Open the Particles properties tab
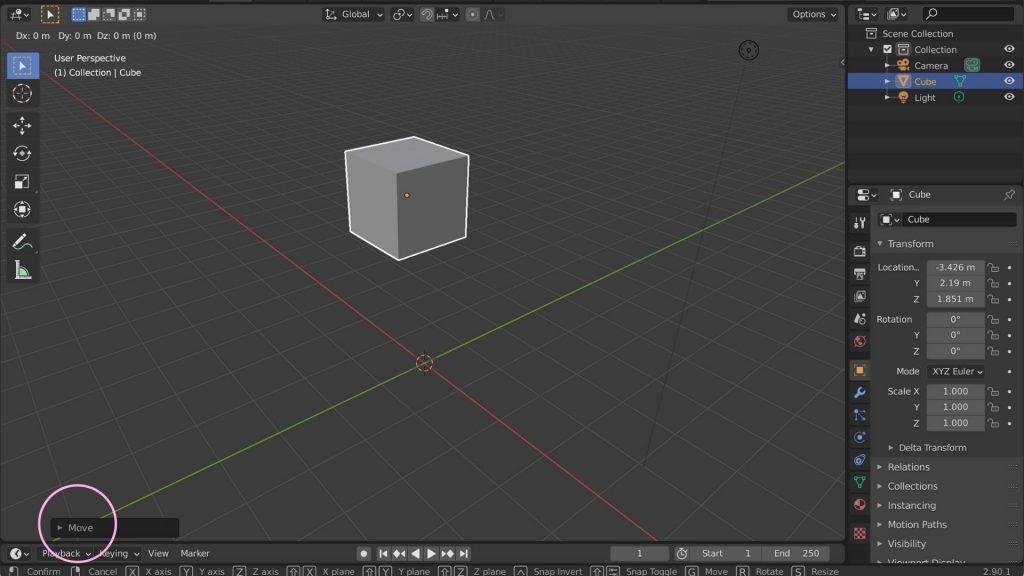The height and width of the screenshot is (576, 1024). [859, 415]
